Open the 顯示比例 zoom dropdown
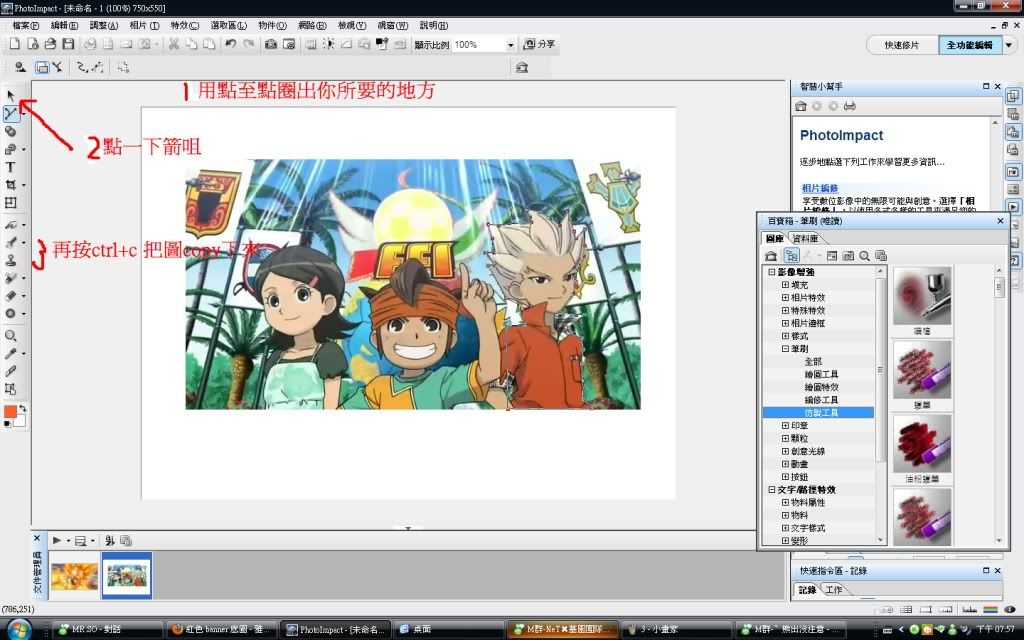This screenshot has width=1024, height=640. click(510, 45)
